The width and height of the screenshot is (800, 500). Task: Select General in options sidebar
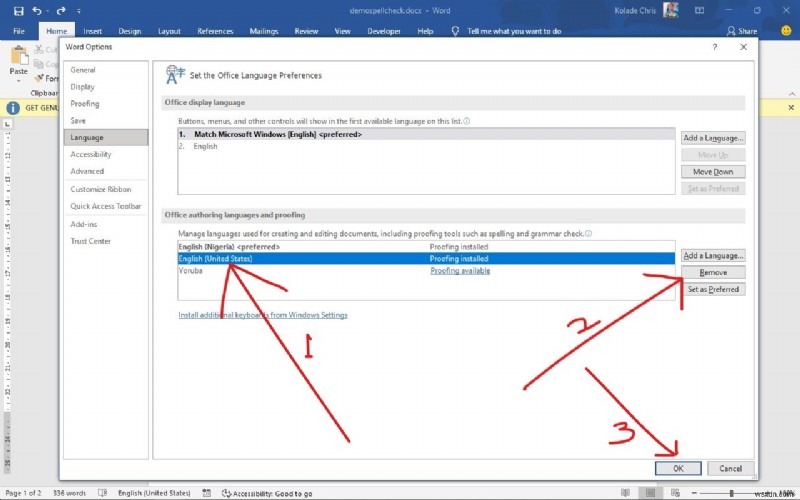(x=106, y=70)
